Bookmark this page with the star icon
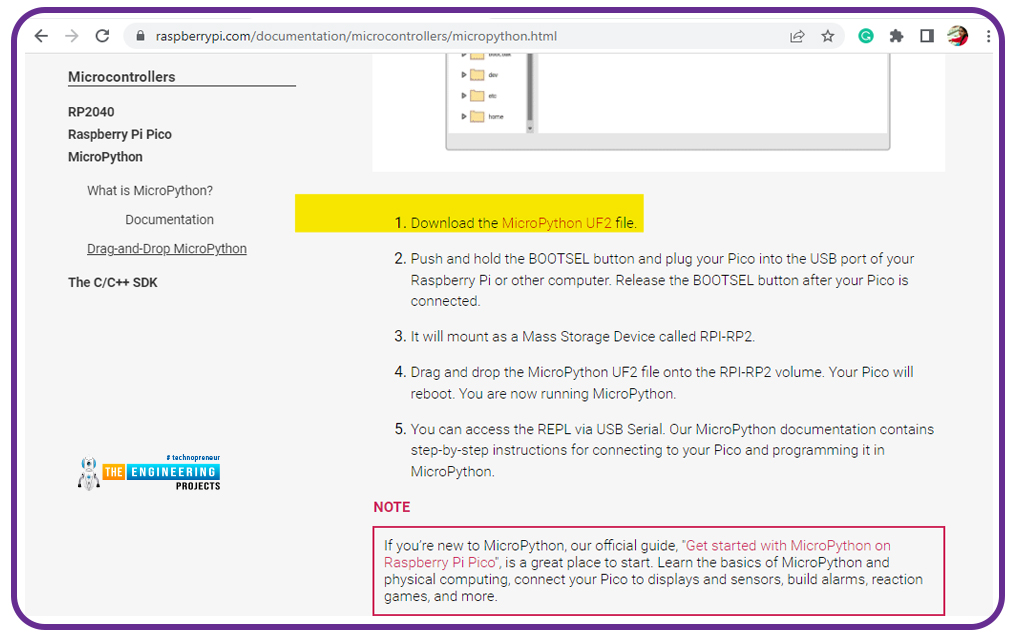 click(828, 36)
